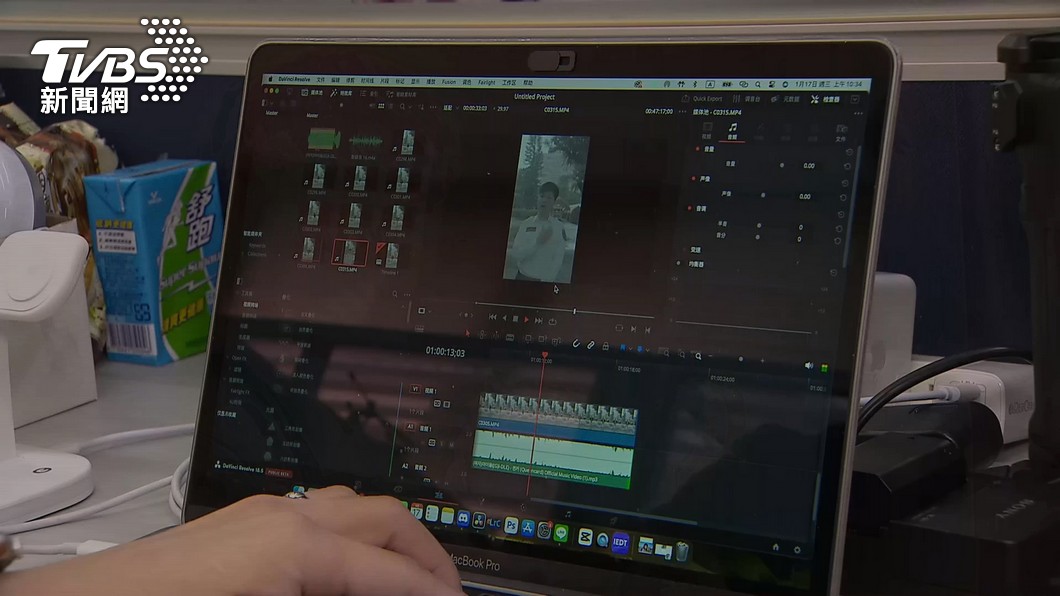Jump to first frame with skip-back button
1060x596 pixels.
493,317
